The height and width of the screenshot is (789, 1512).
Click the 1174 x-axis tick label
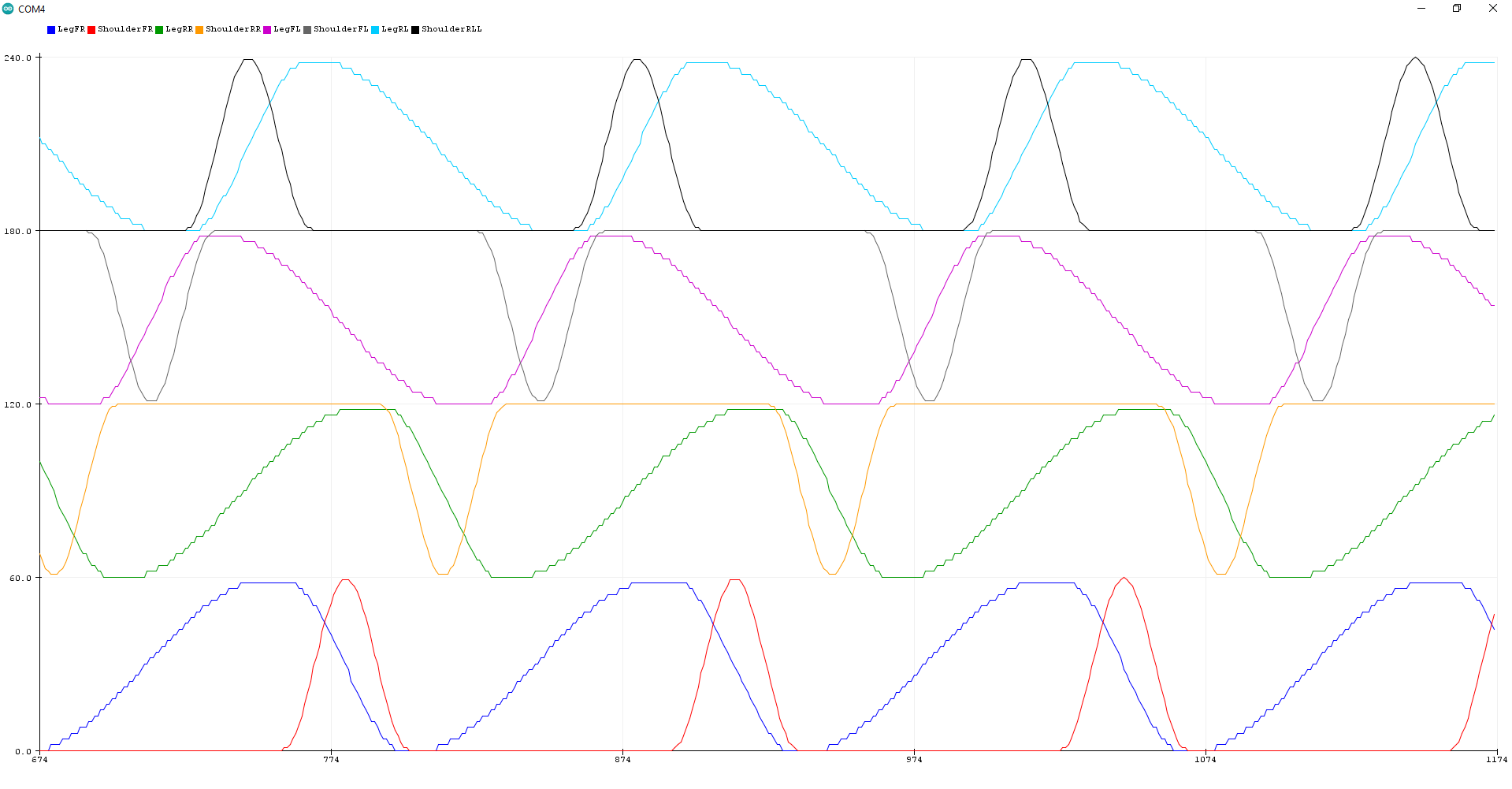1497,760
